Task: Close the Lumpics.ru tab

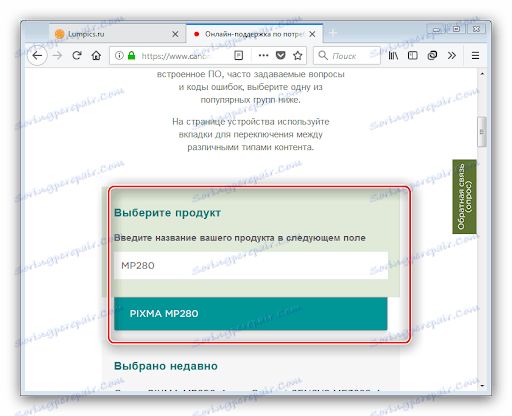Action: coord(175,34)
